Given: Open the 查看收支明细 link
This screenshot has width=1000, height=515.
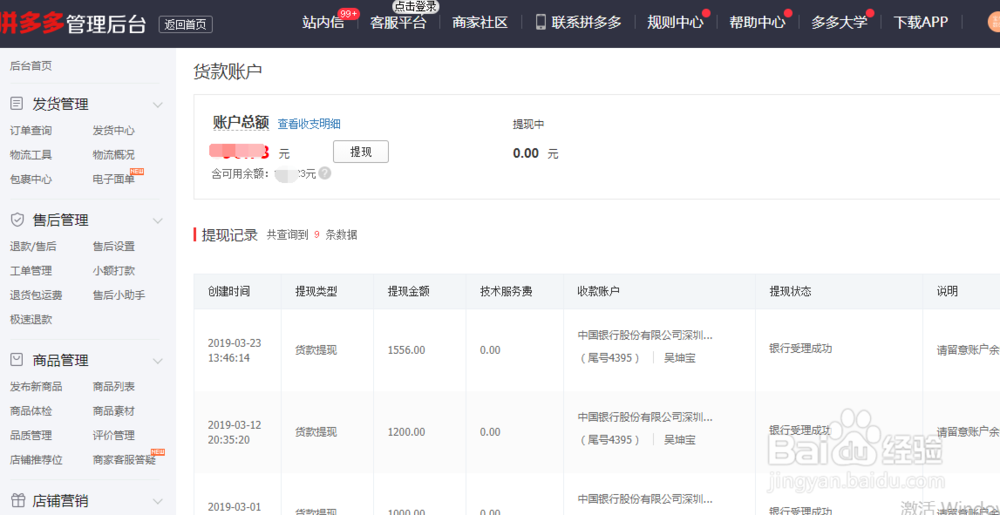Looking at the screenshot, I should tap(309, 124).
